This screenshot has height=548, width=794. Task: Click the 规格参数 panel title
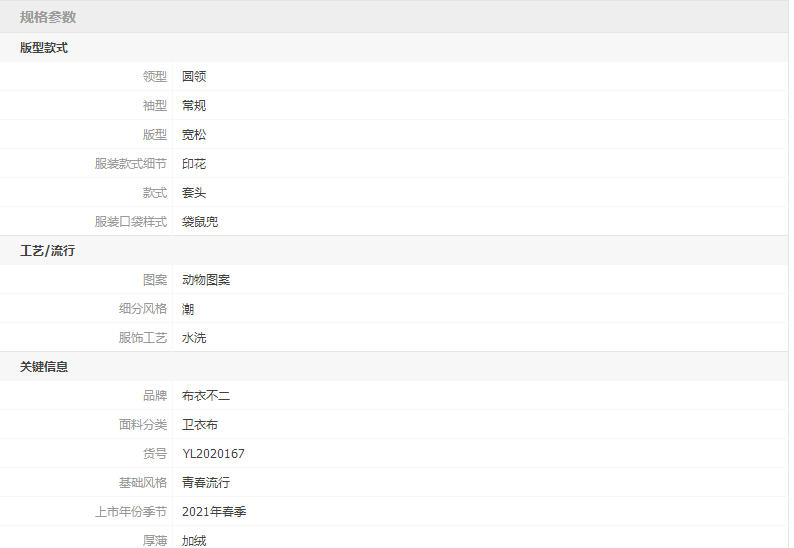point(48,17)
